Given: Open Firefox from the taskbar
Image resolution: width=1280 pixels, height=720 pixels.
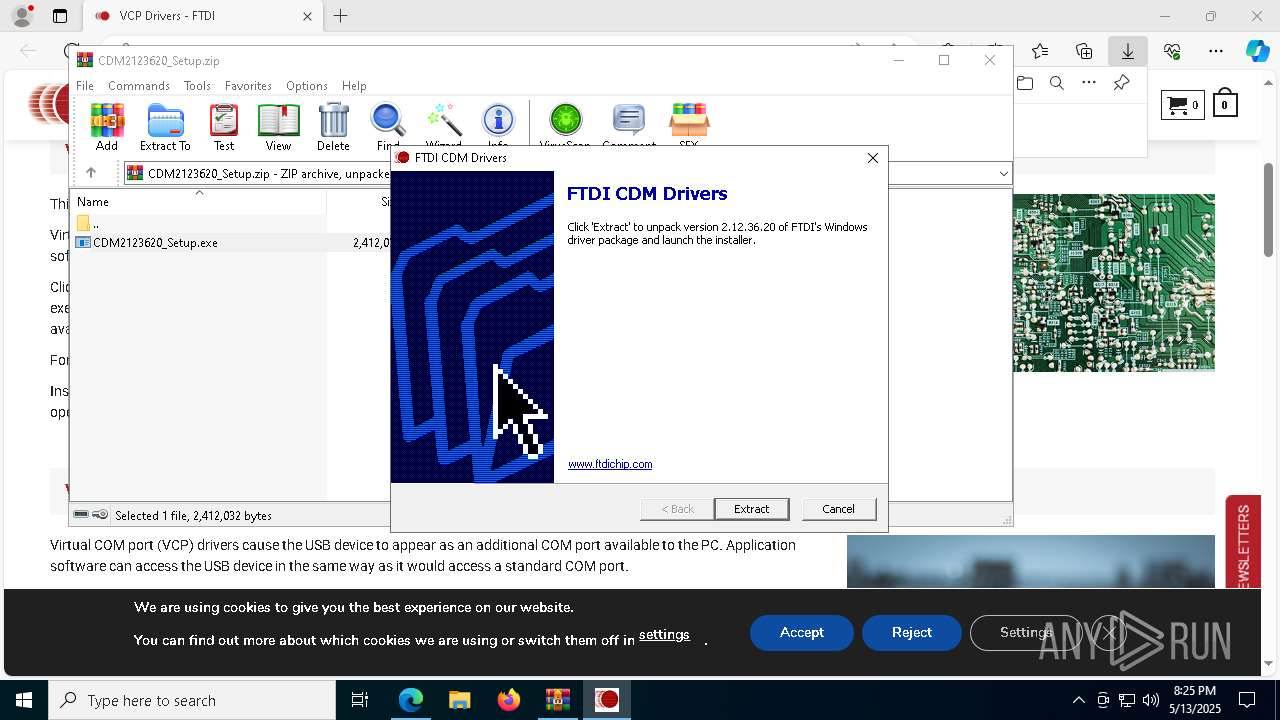Looking at the screenshot, I should pos(509,700).
